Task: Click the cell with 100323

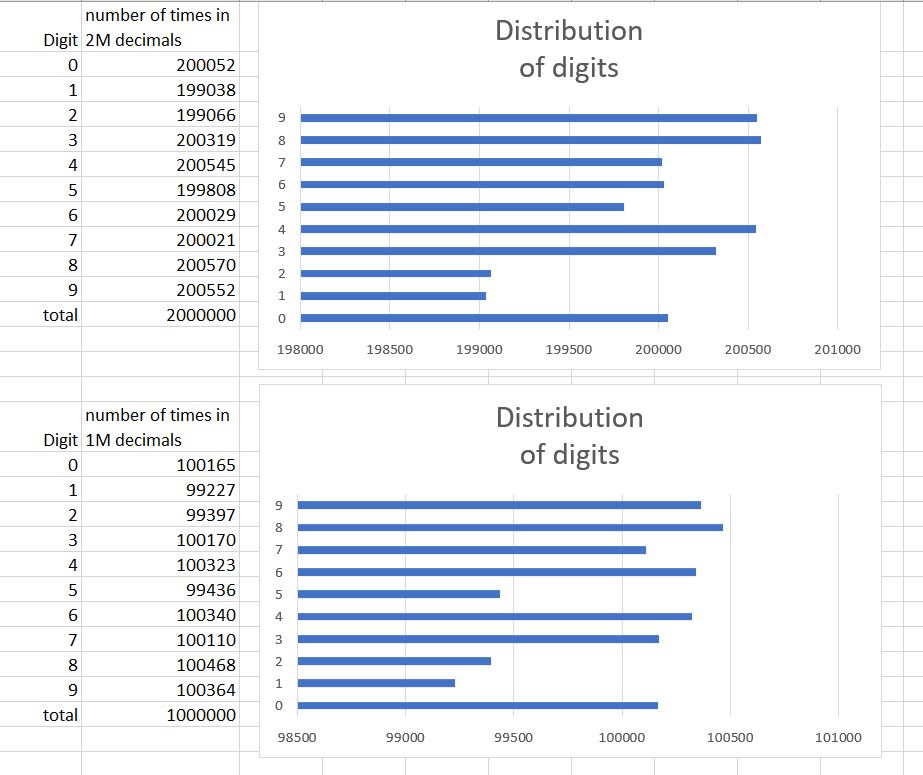Action: (x=160, y=565)
